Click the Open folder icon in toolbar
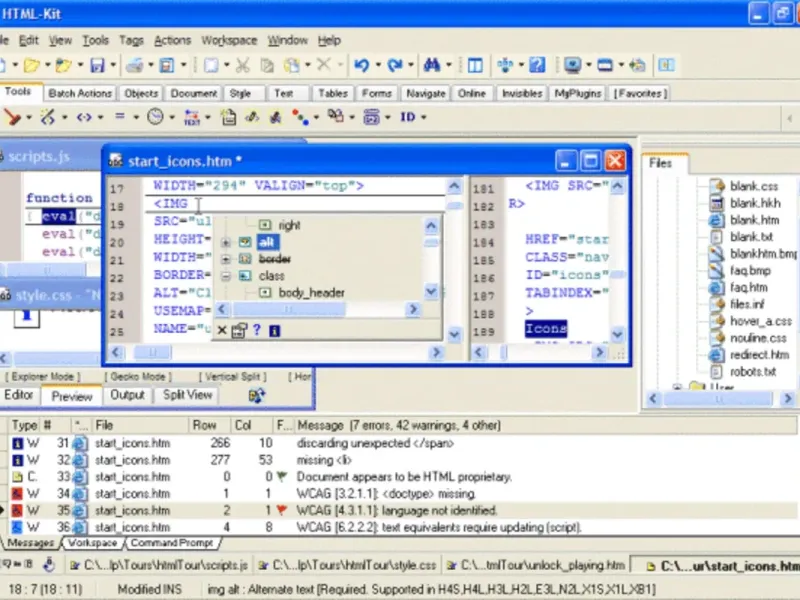Image resolution: width=800 pixels, height=600 pixels. (31, 65)
